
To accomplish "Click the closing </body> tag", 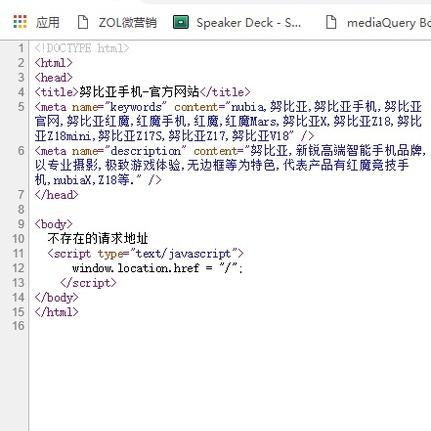I will [x=57, y=297].
